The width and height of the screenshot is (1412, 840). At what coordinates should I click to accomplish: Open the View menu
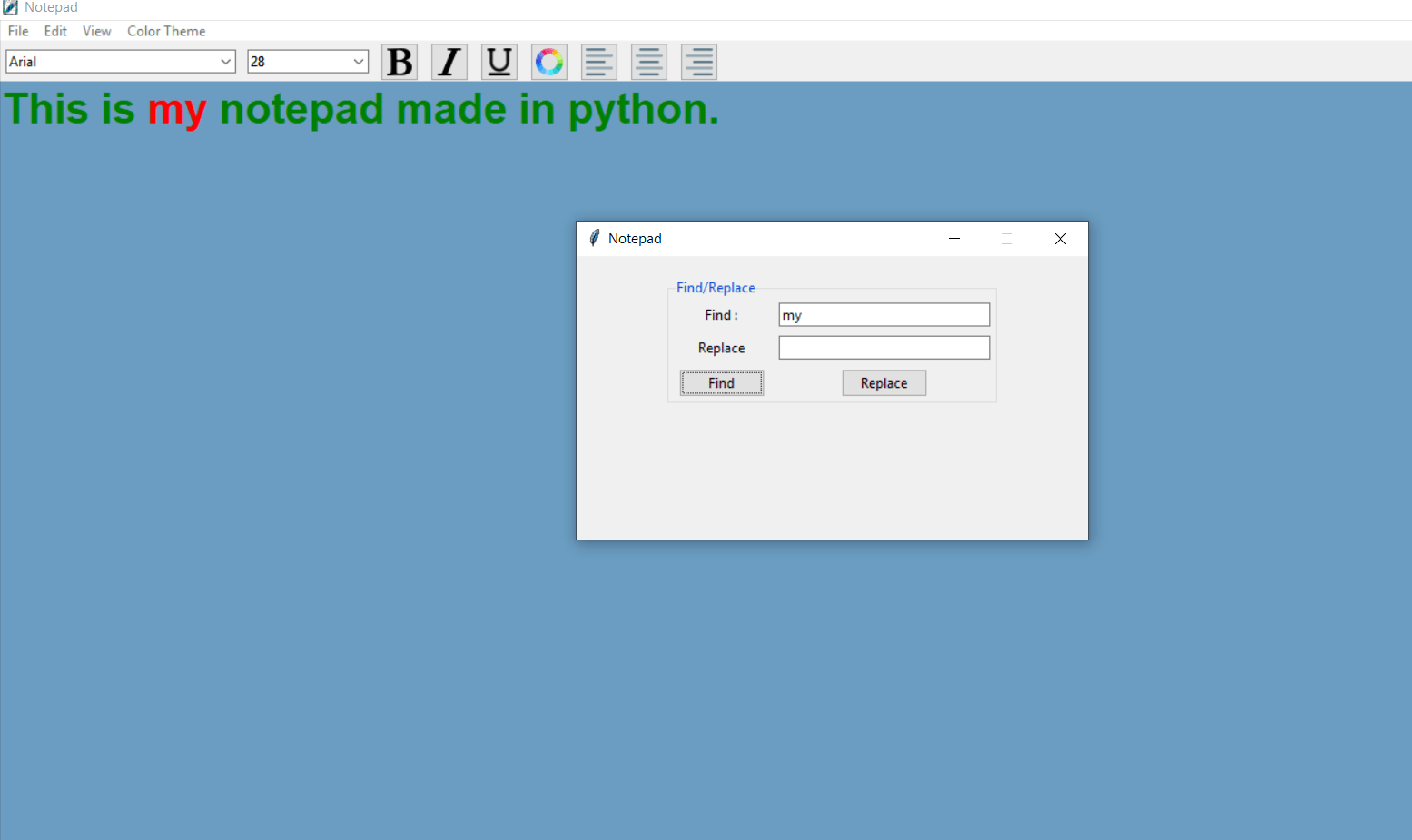click(x=96, y=30)
